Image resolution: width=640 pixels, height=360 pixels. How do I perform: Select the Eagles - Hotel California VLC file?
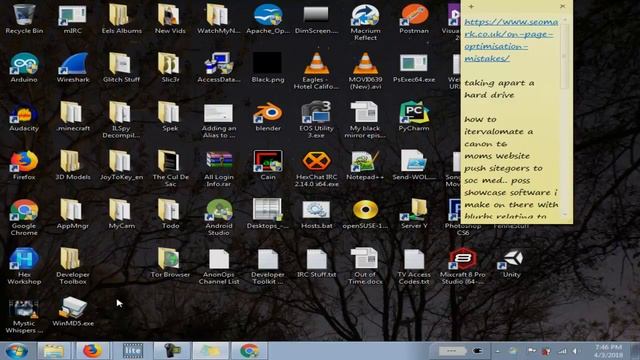click(x=316, y=71)
